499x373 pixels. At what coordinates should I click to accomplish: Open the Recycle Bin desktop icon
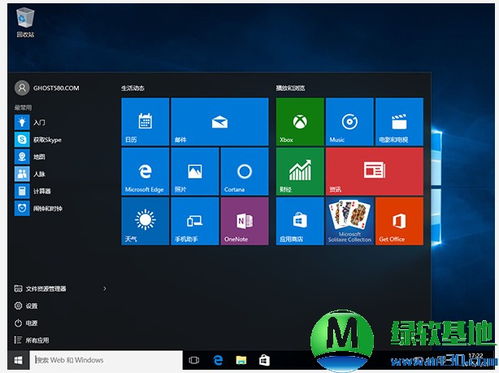[25, 22]
